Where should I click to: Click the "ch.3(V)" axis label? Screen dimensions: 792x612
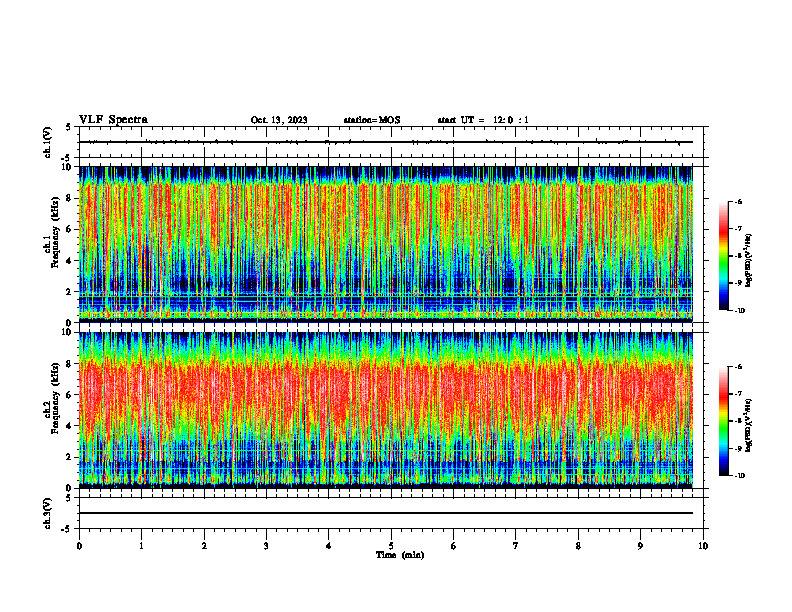tap(48, 513)
